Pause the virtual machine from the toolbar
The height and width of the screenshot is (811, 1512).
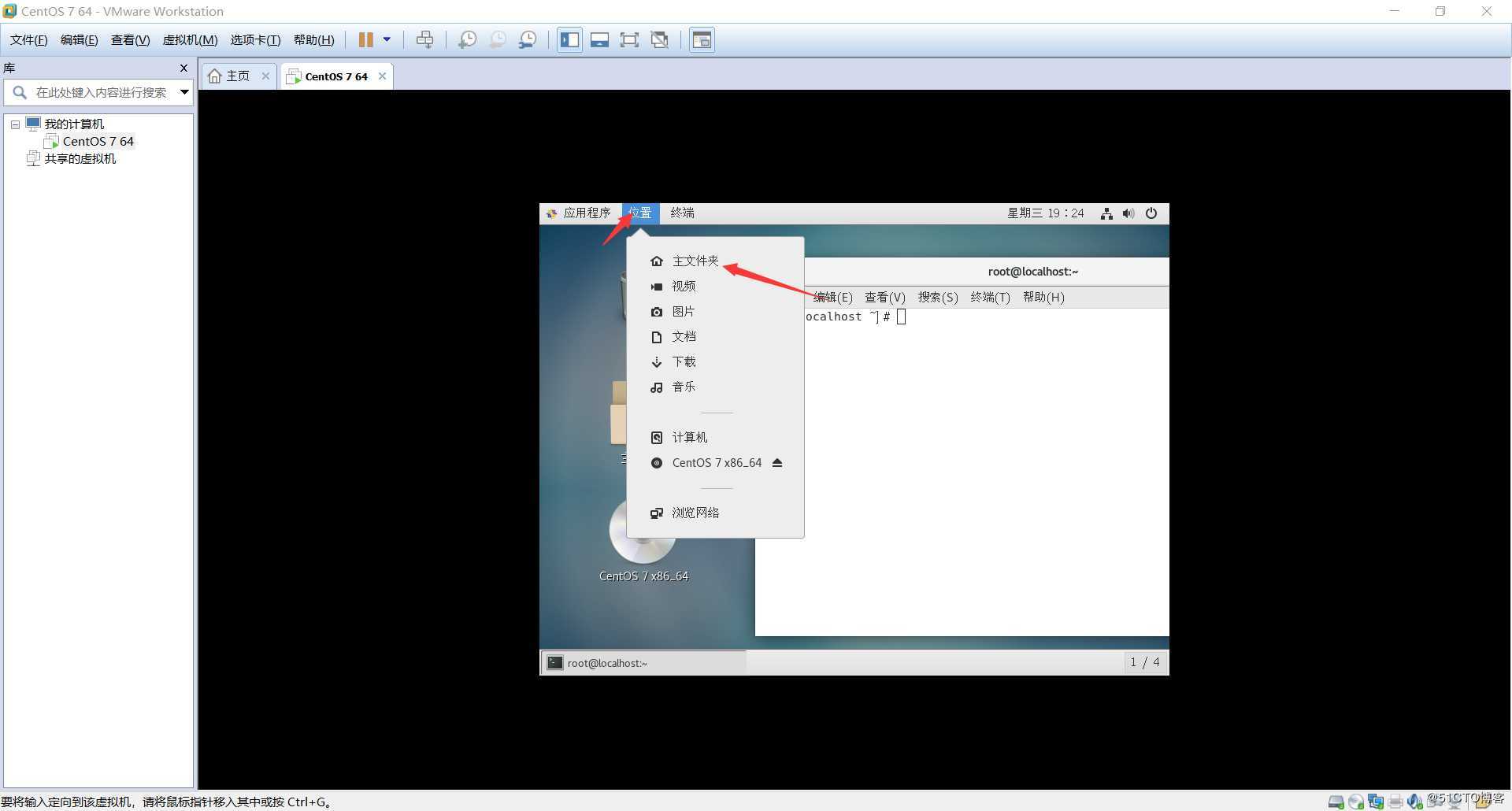click(x=365, y=39)
